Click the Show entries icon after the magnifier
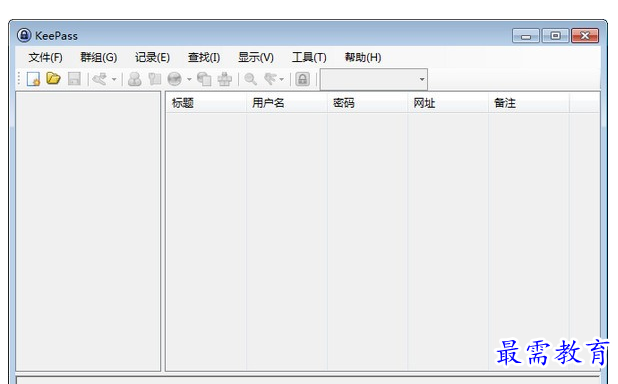 [270, 79]
